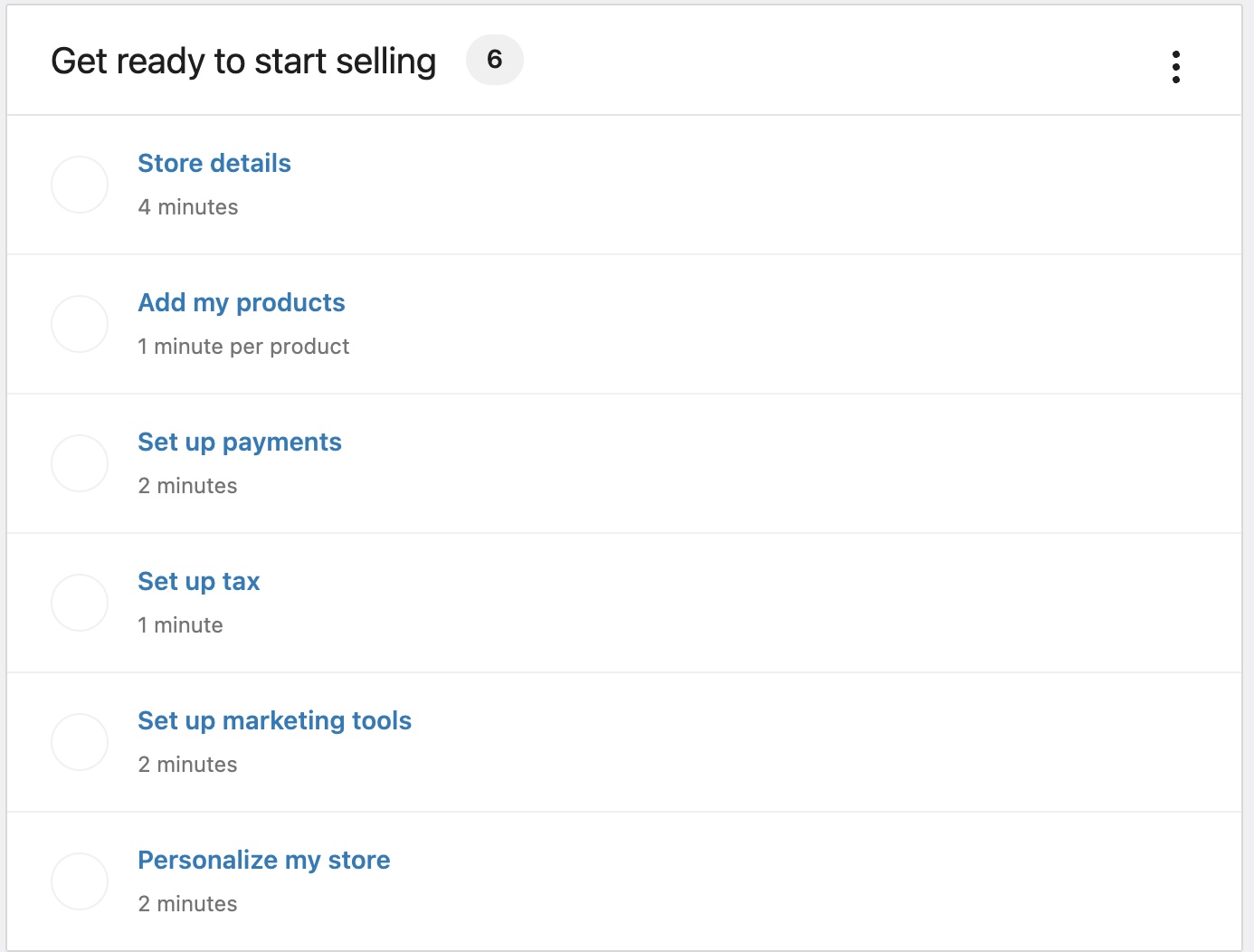Click the Get ready to start selling heading

[242, 60]
